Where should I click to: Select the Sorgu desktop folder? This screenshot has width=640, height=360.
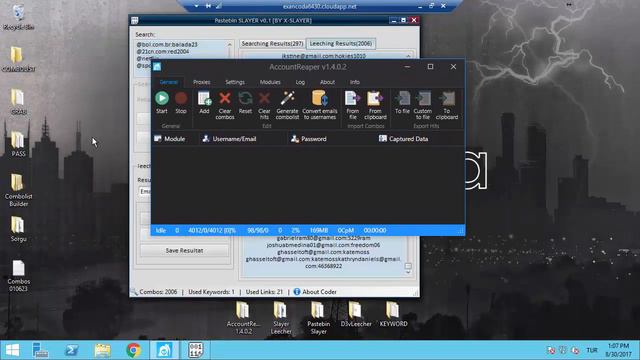tap(18, 229)
